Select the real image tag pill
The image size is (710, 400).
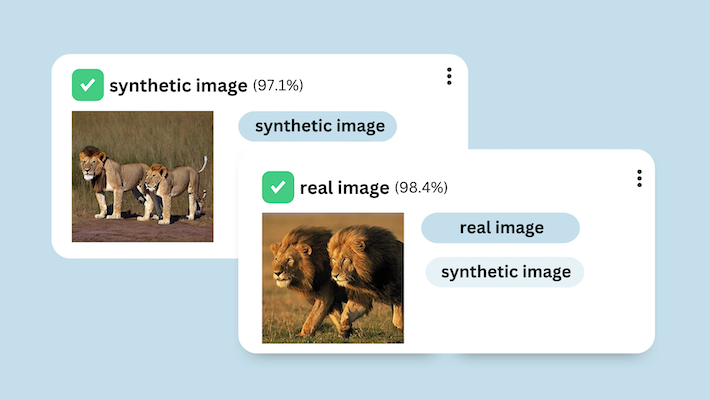(x=500, y=228)
